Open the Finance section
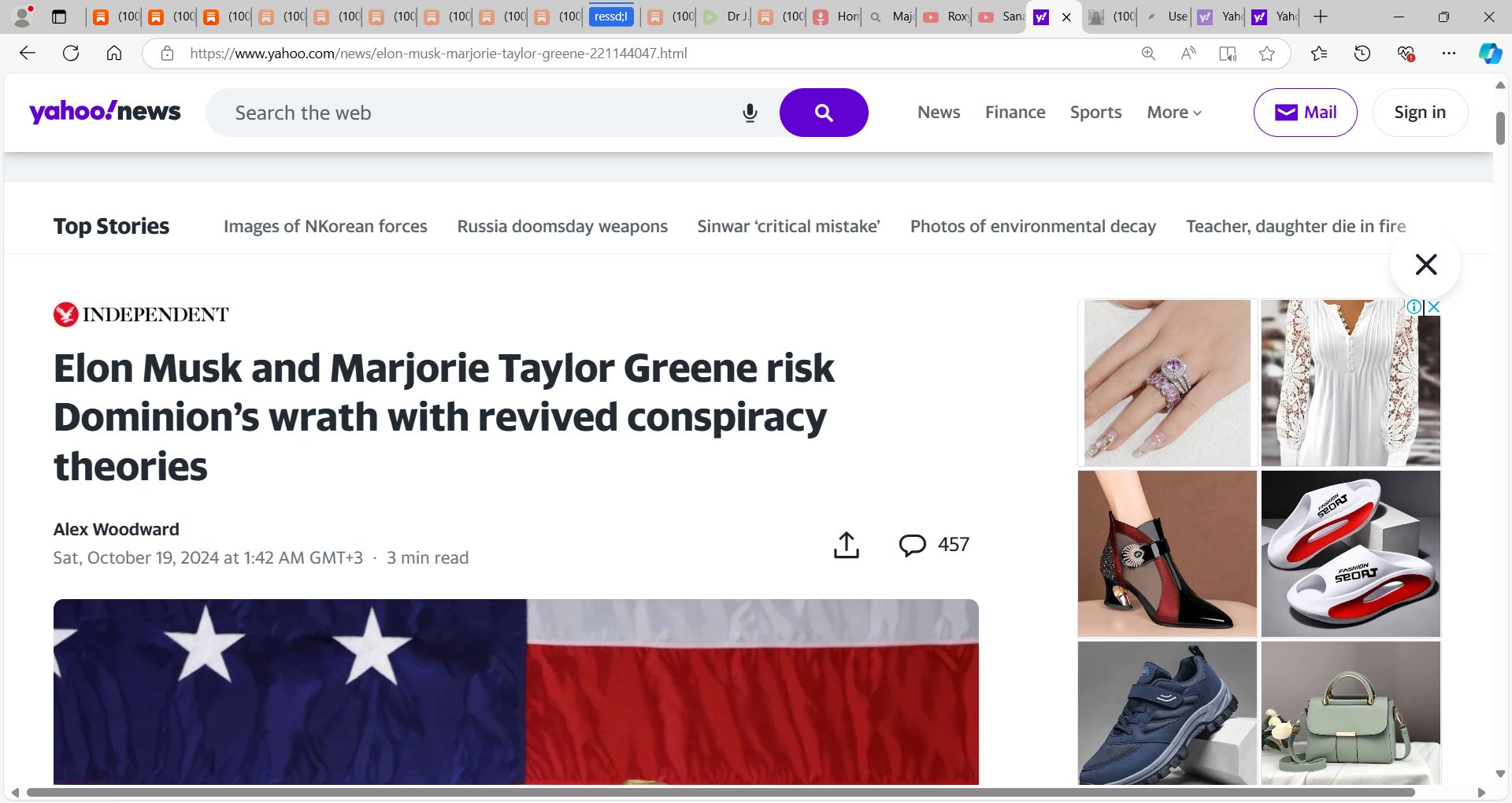1512x803 pixels. coord(1015,113)
